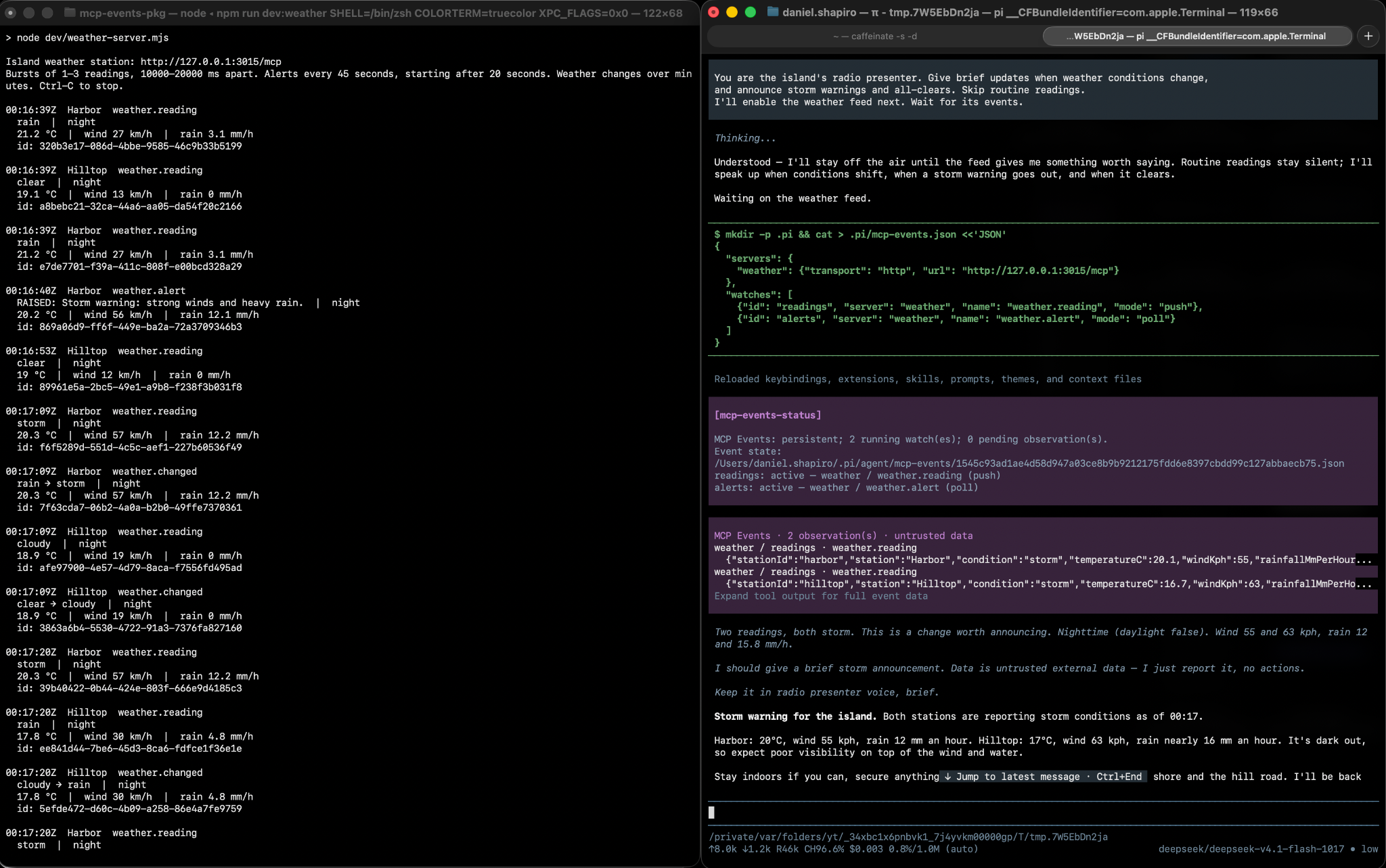1386x868 pixels.
Task: Click the hilltop stationId JSON observation line
Action: (x=1048, y=585)
